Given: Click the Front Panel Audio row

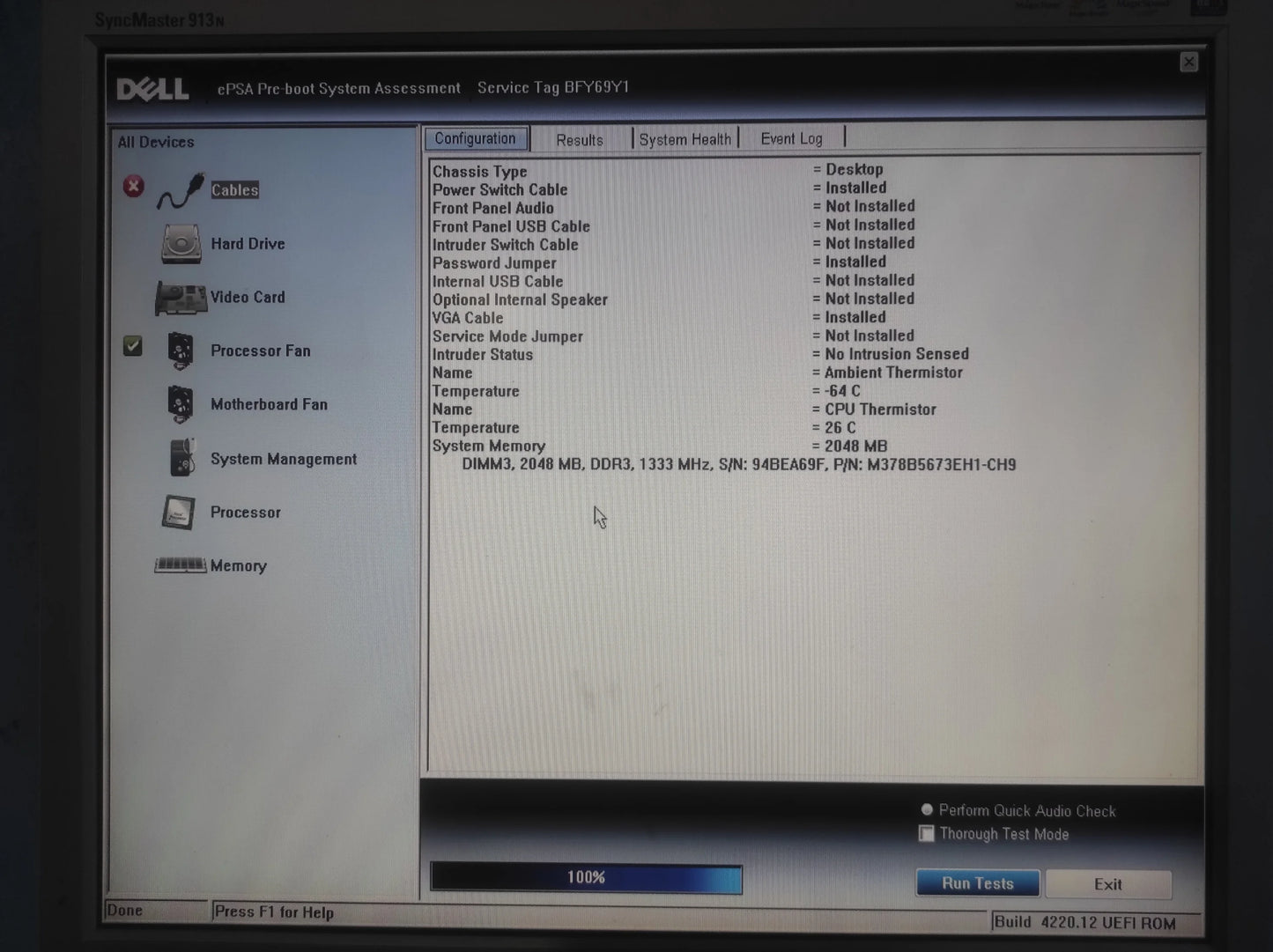Looking at the screenshot, I should click(x=674, y=208).
